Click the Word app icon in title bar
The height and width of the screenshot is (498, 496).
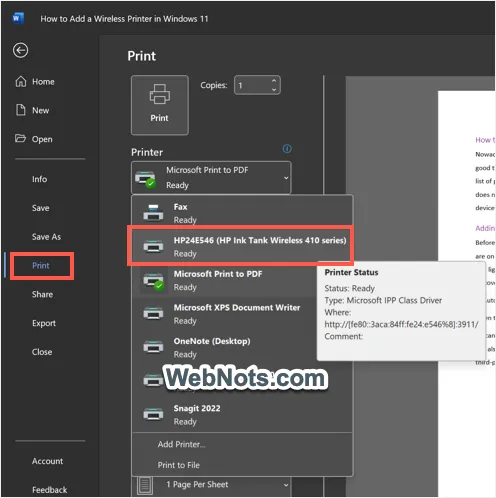click(x=18, y=18)
